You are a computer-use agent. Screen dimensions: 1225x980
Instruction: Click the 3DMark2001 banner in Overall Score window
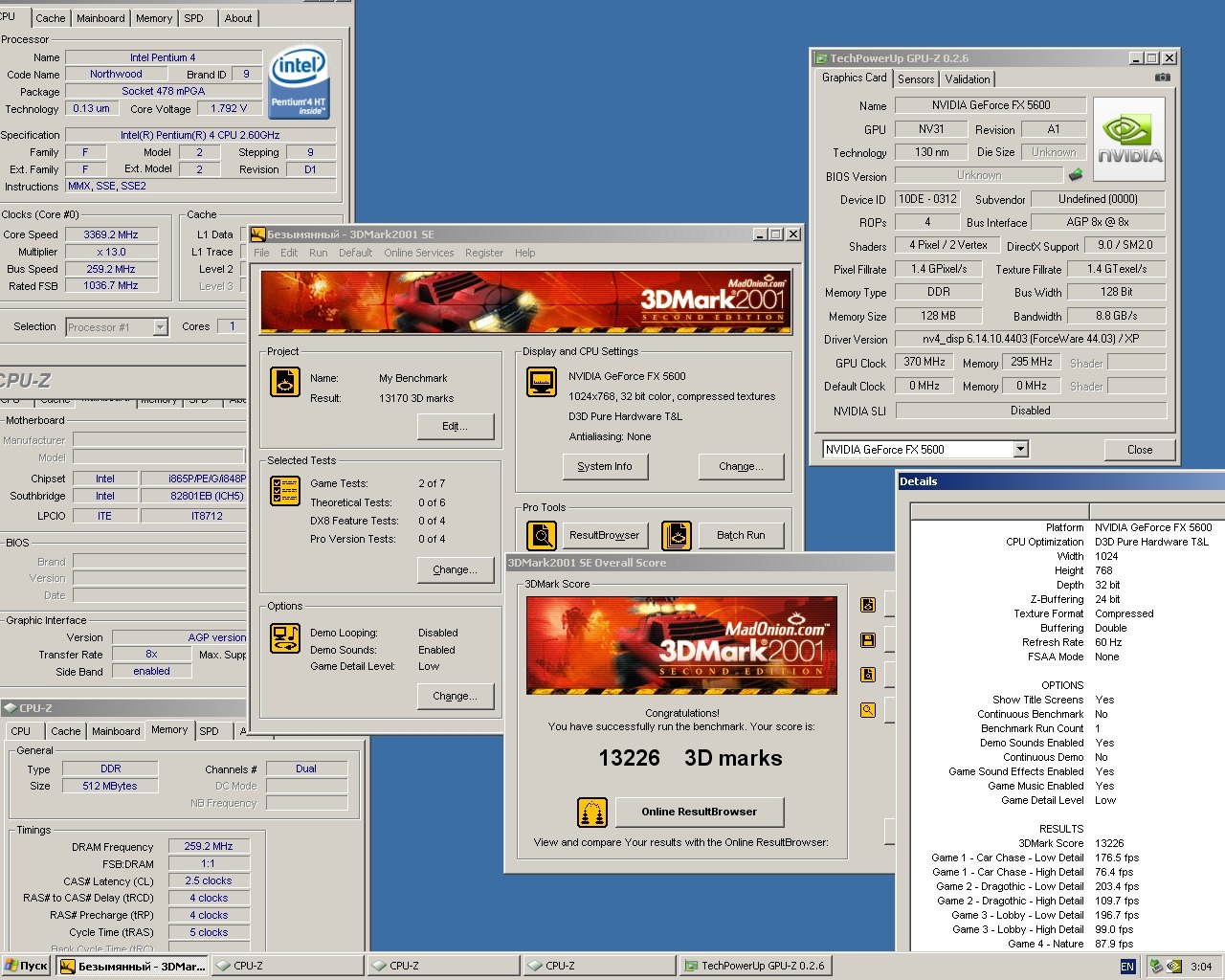click(681, 646)
